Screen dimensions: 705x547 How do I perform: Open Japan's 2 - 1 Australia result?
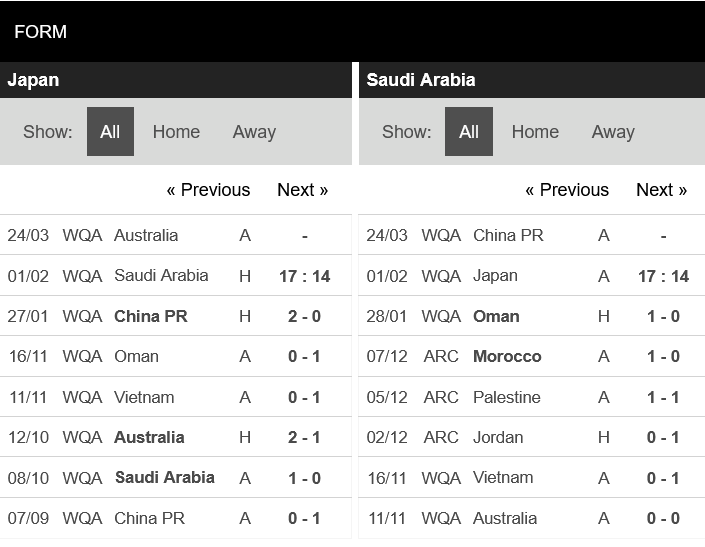point(304,437)
